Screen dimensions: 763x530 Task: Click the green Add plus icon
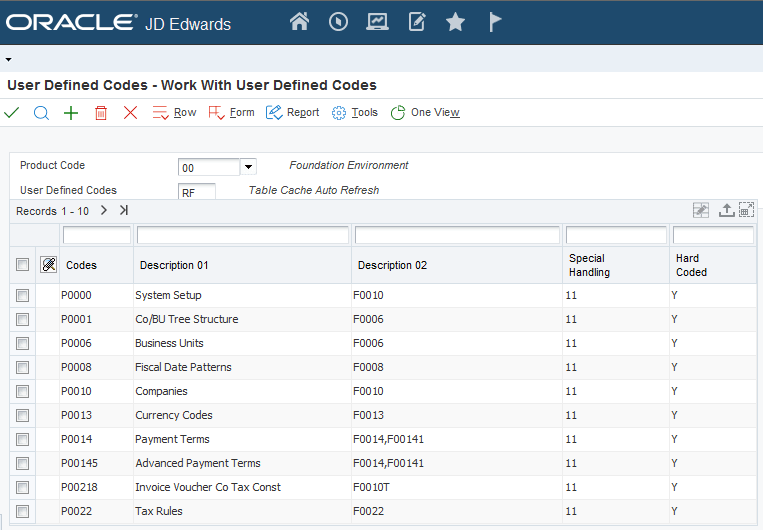[71, 113]
